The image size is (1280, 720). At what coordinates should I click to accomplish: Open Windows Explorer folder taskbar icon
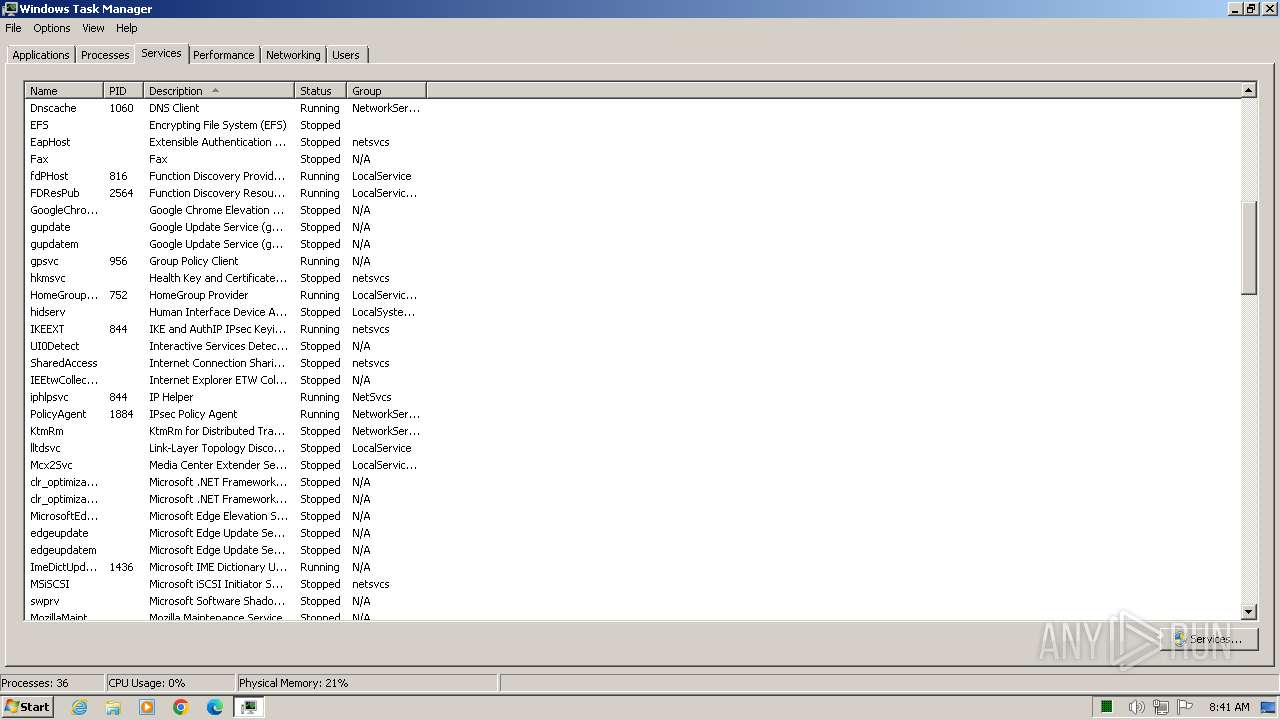click(113, 707)
